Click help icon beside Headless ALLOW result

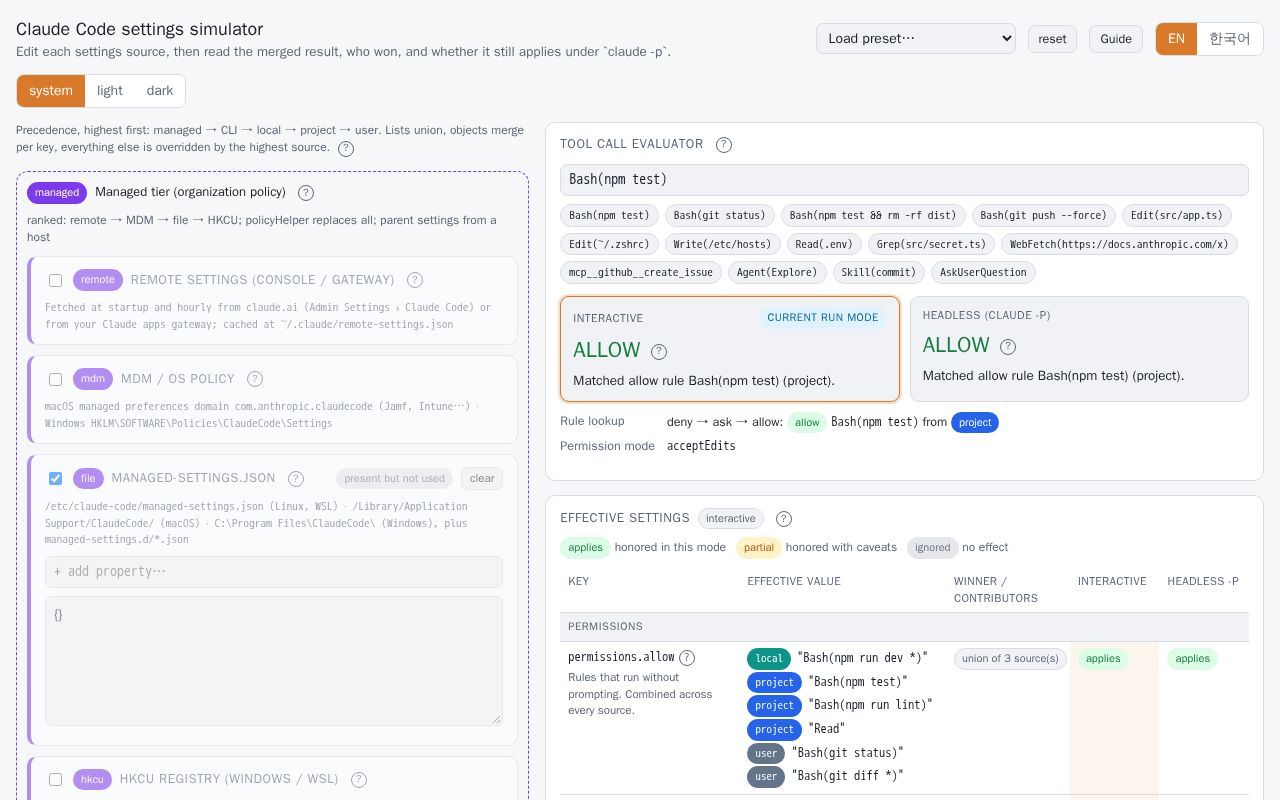click(1008, 346)
